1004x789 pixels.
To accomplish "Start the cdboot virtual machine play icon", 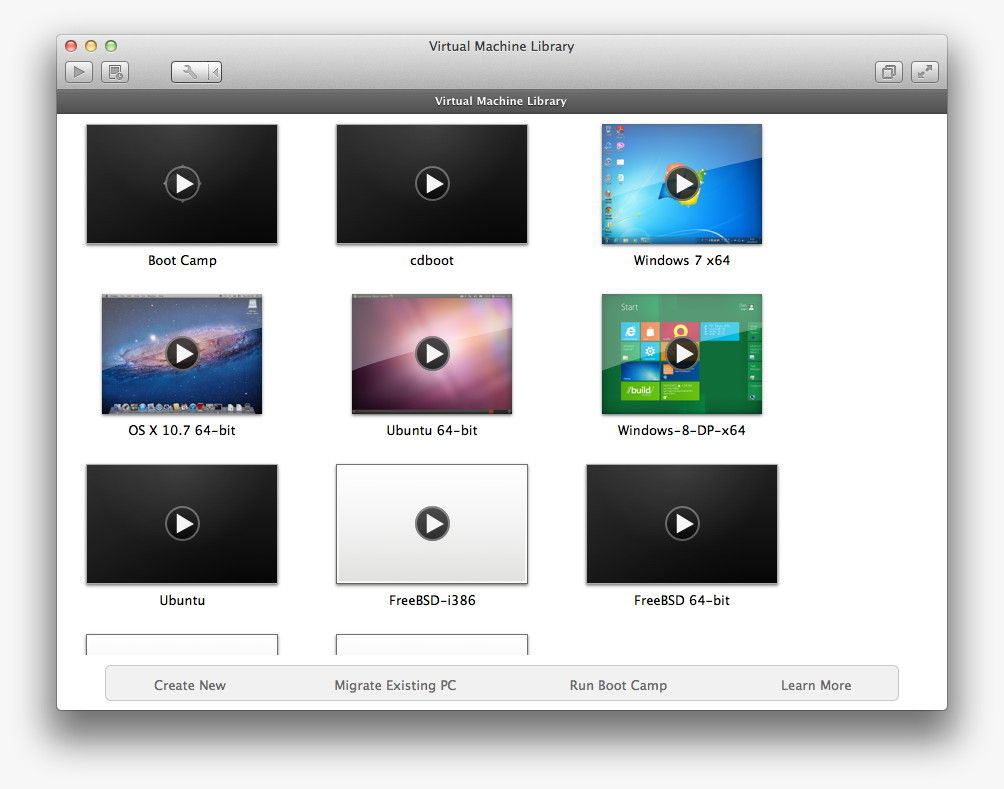I will [x=432, y=184].
